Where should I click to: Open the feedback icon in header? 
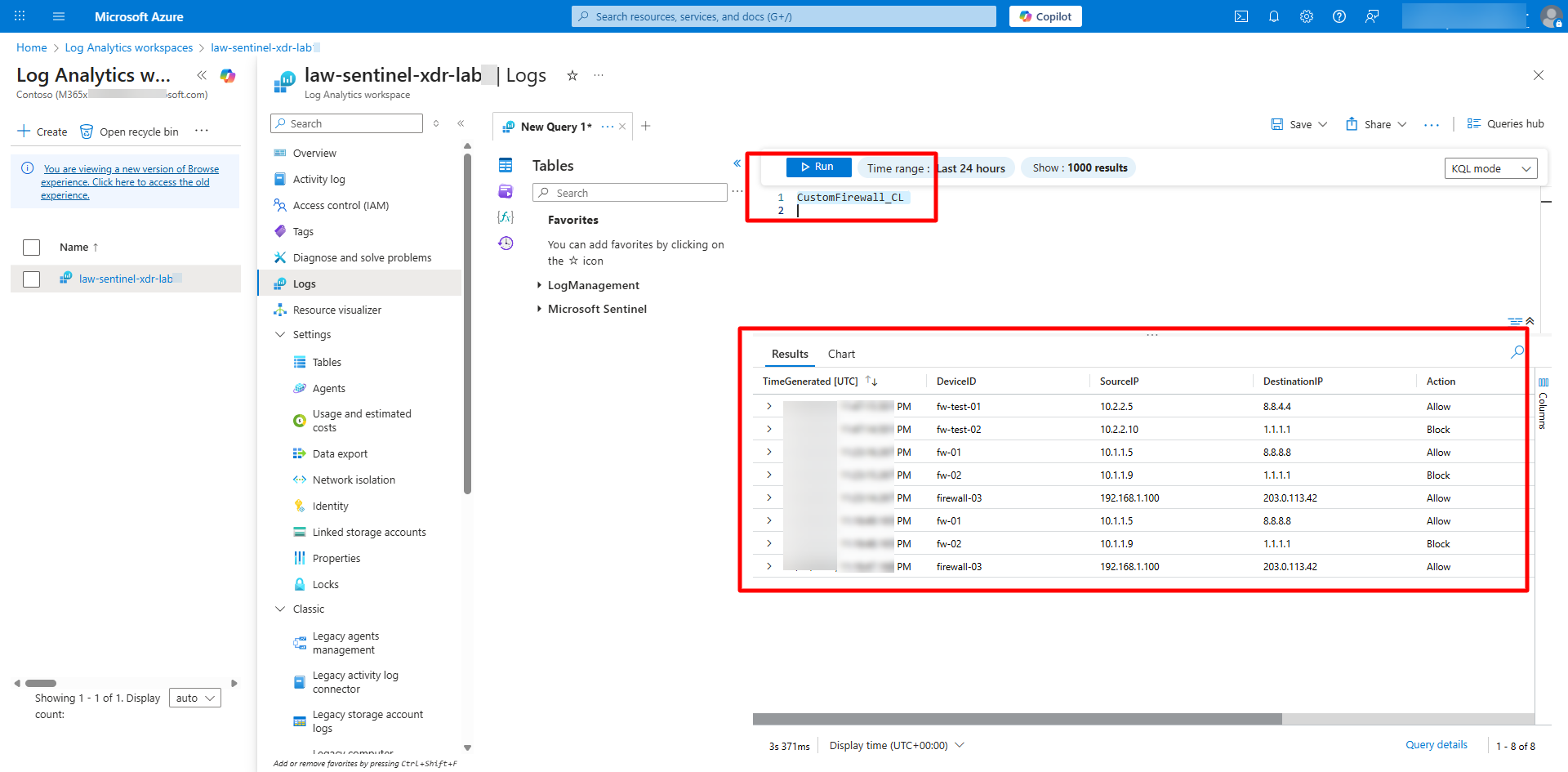tap(1372, 16)
